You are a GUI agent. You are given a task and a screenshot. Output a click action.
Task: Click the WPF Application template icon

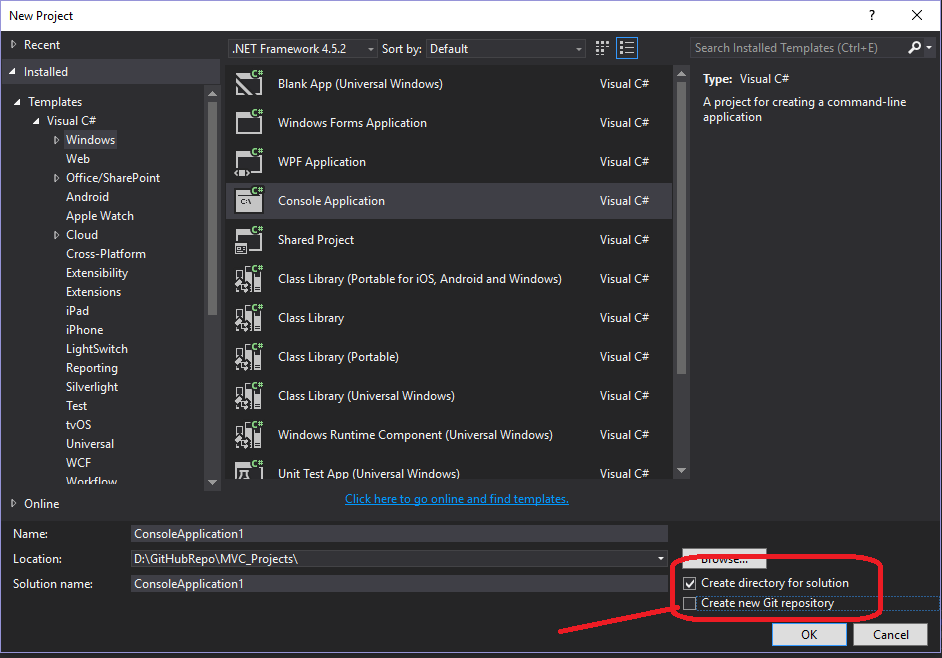[x=249, y=162]
